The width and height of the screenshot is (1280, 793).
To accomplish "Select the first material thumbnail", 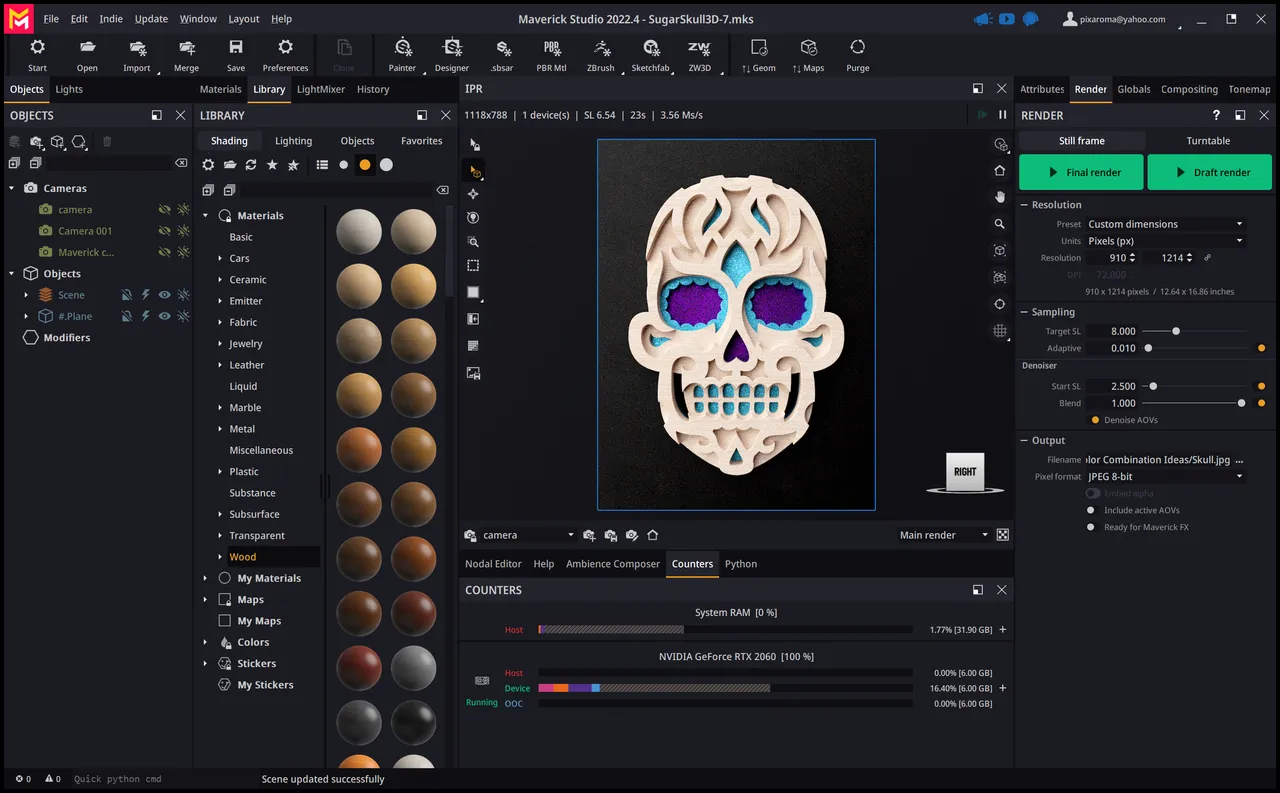I will [x=359, y=232].
